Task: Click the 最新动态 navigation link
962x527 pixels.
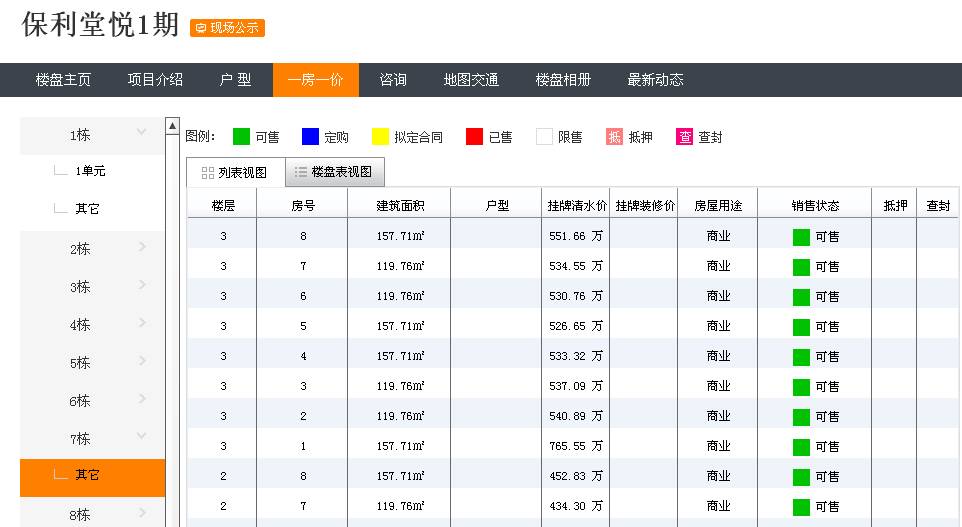Action: click(x=655, y=80)
